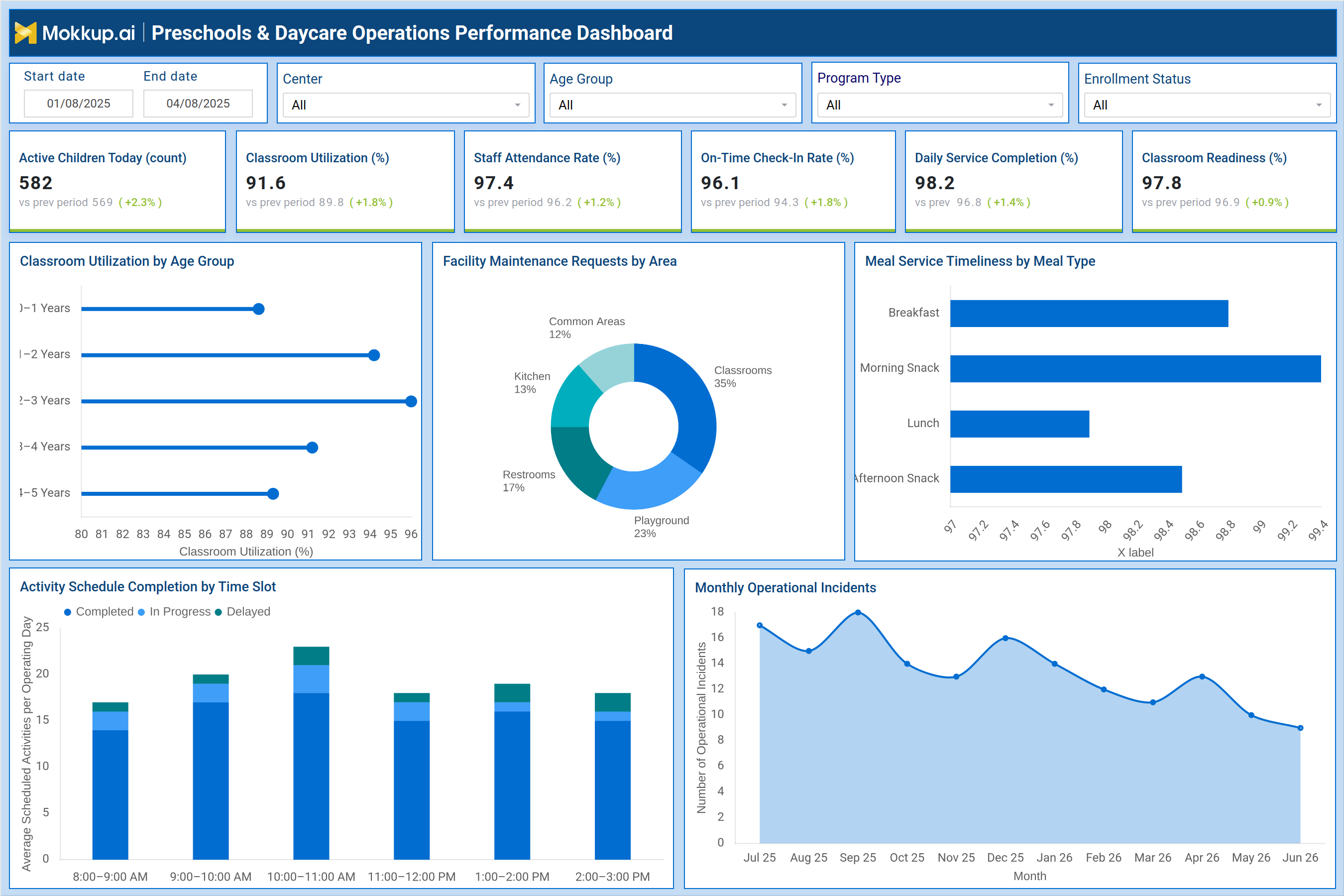Click the 1–2 Years lollipop marker

(374, 355)
